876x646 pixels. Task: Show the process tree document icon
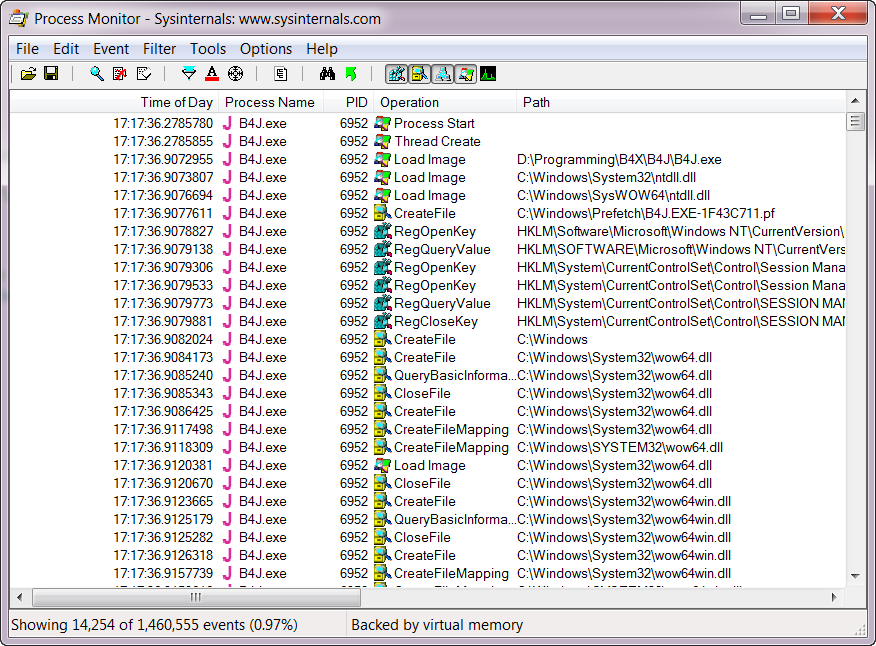[x=281, y=74]
